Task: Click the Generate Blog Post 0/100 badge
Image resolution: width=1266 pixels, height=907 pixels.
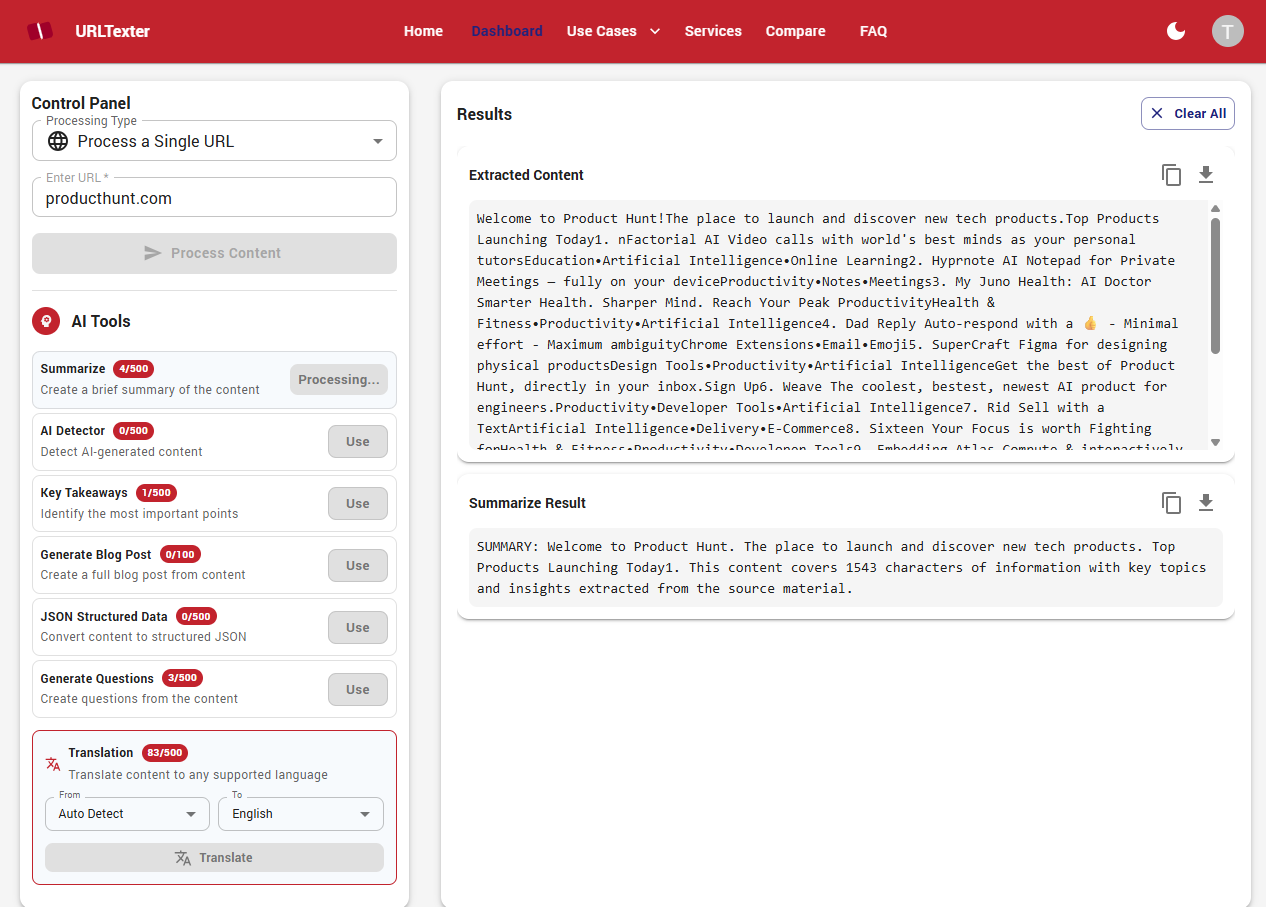Action: pyautogui.click(x=180, y=555)
